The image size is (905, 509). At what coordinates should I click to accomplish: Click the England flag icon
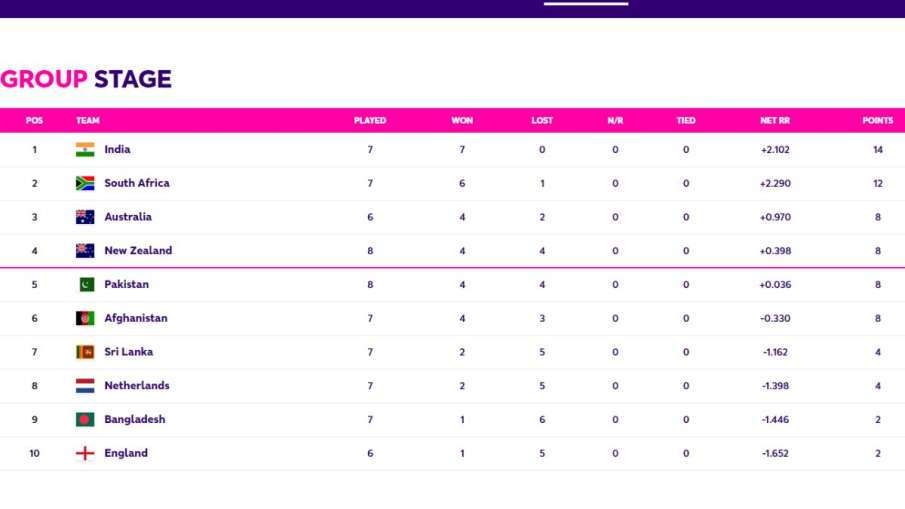pos(85,454)
